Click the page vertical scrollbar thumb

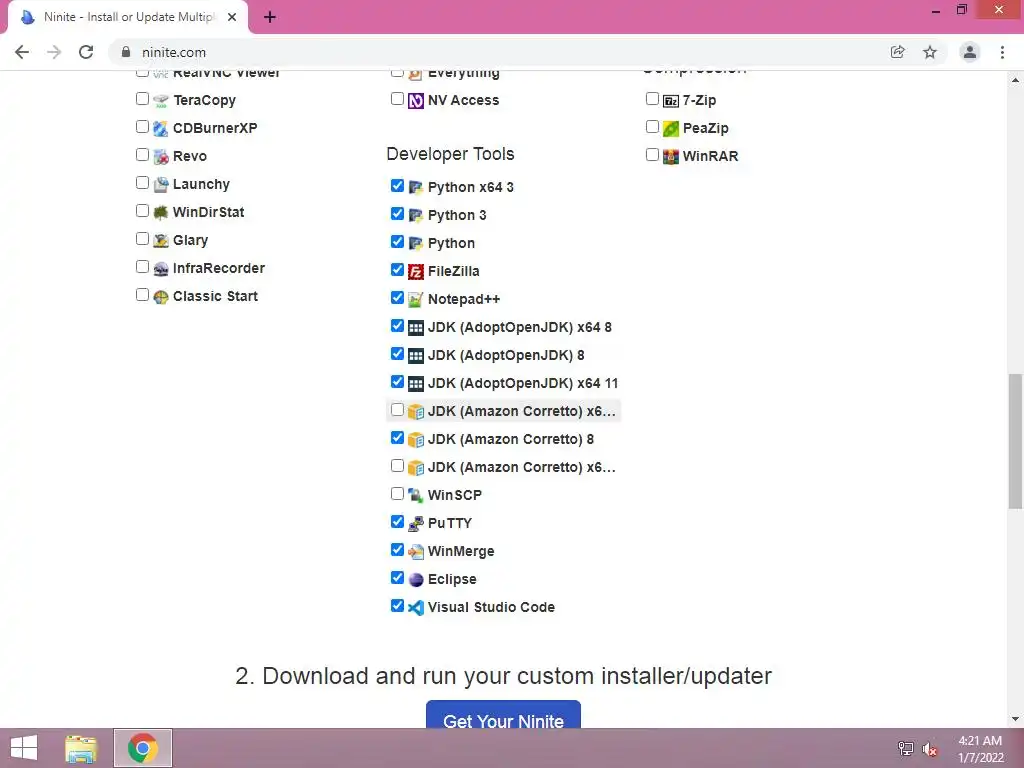point(1016,441)
